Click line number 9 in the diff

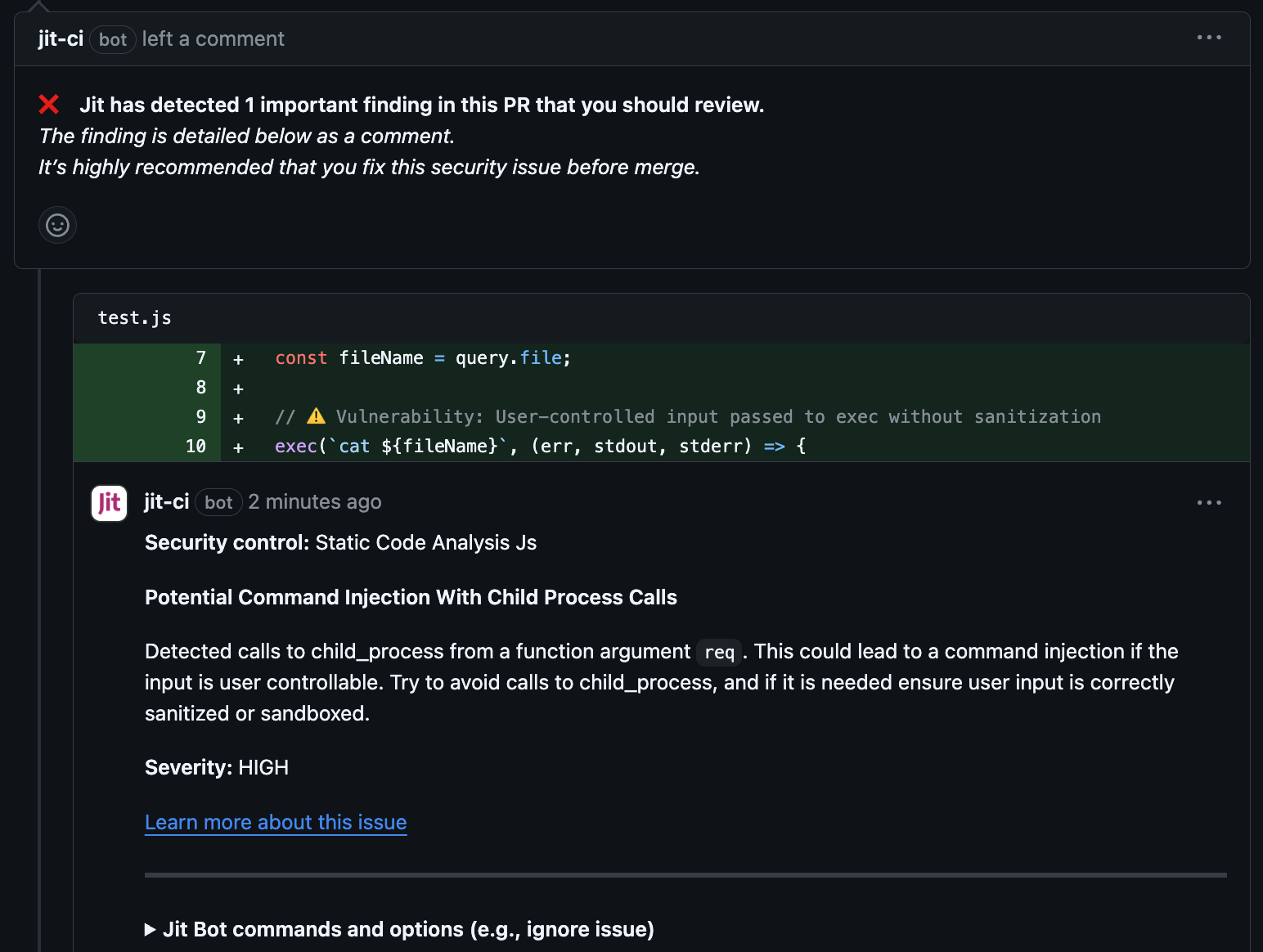coord(201,417)
